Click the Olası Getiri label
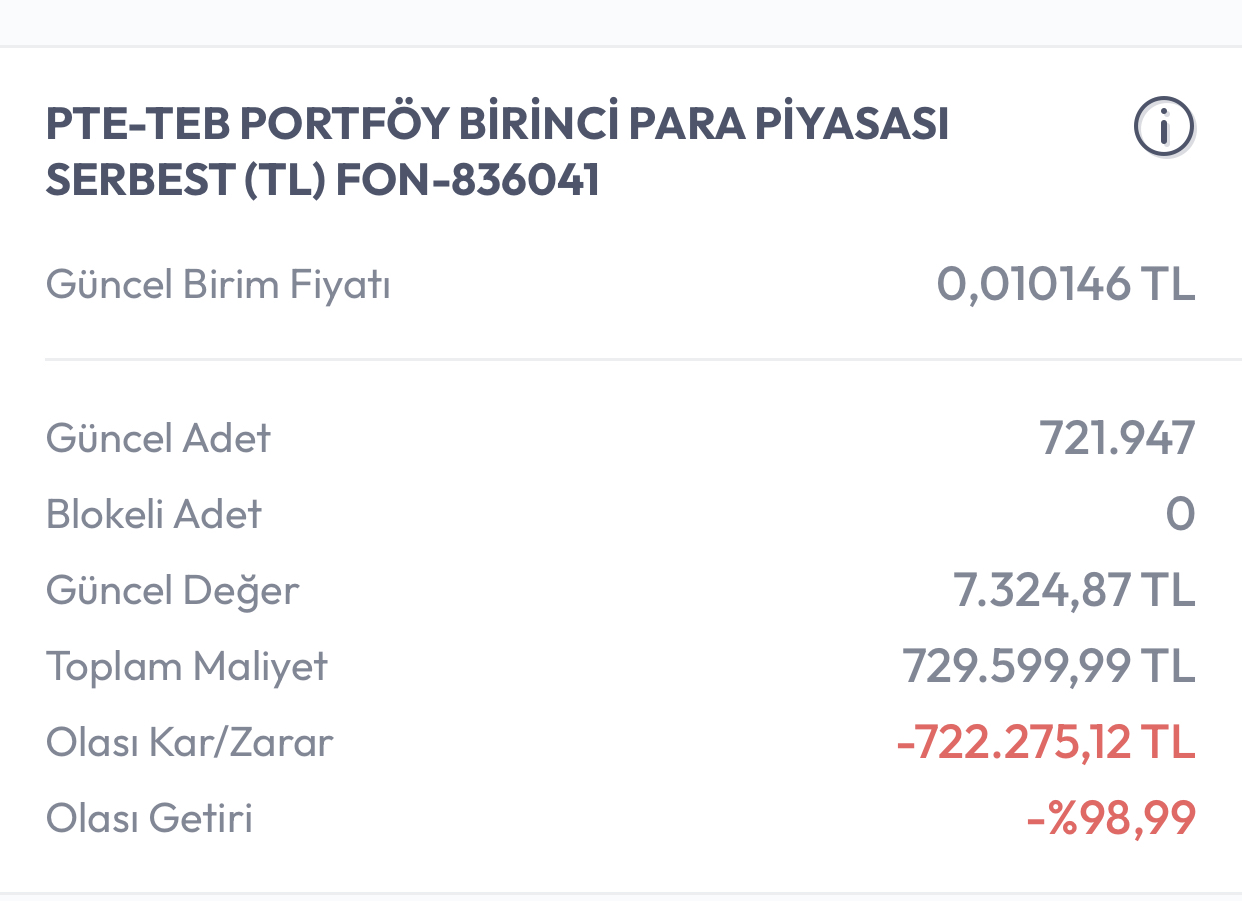This screenshot has width=1242, height=901. (149, 819)
